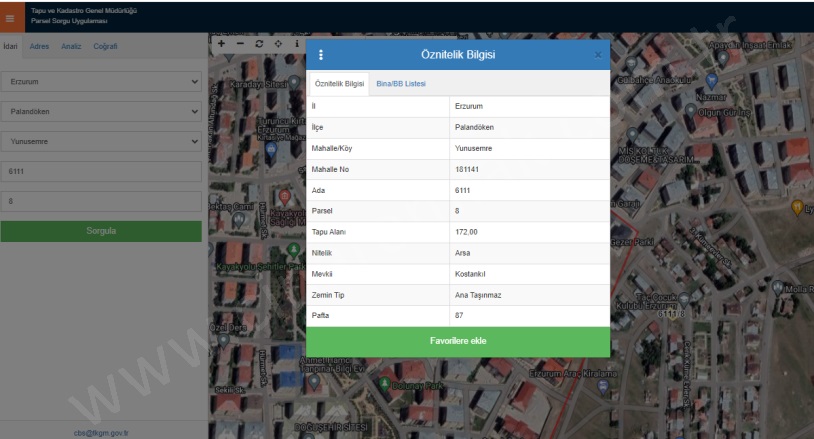
Task: Expand the Yunusemre neighborhood dropdown
Action: [101, 142]
